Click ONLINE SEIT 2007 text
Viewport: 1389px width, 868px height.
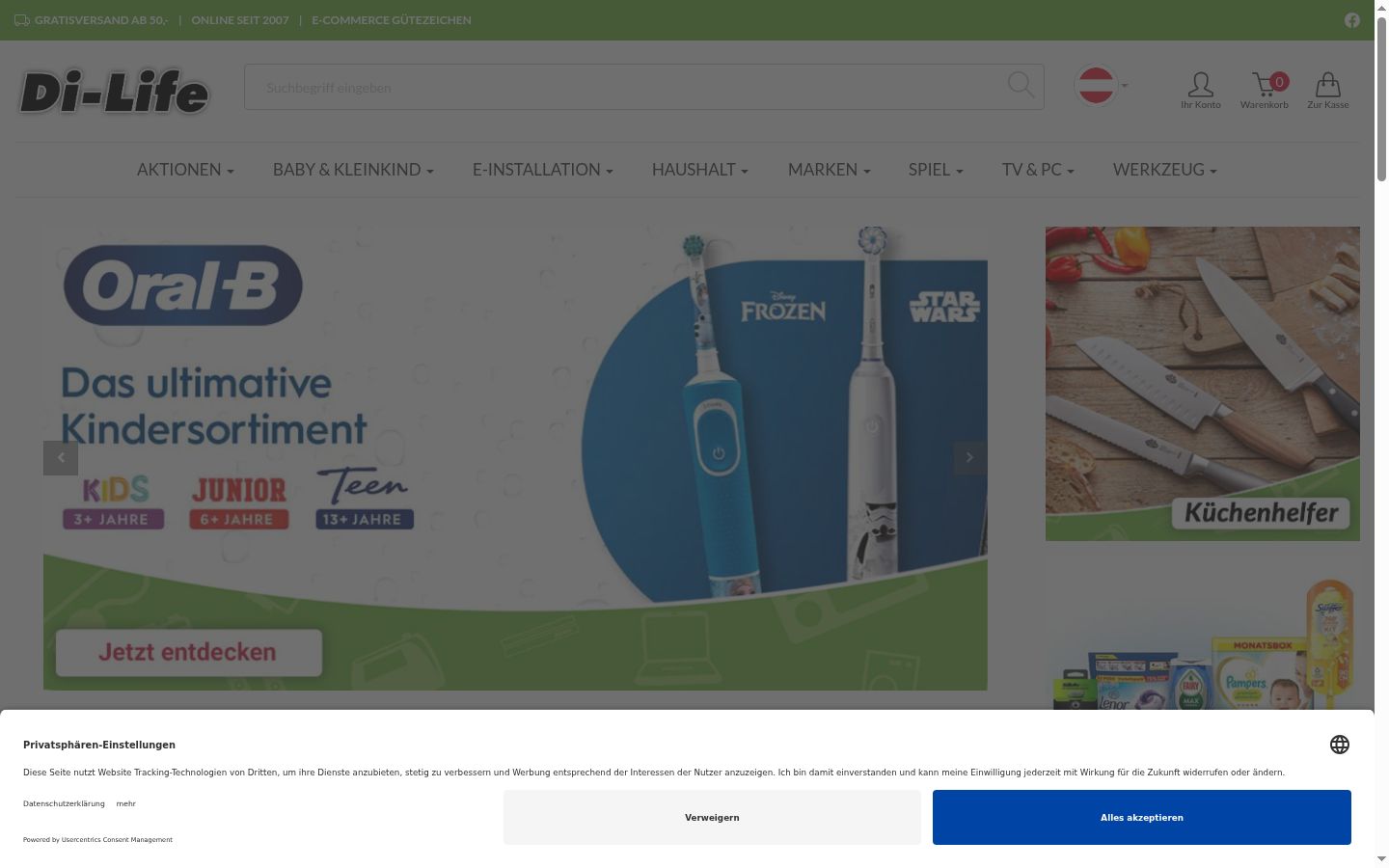[x=240, y=20]
